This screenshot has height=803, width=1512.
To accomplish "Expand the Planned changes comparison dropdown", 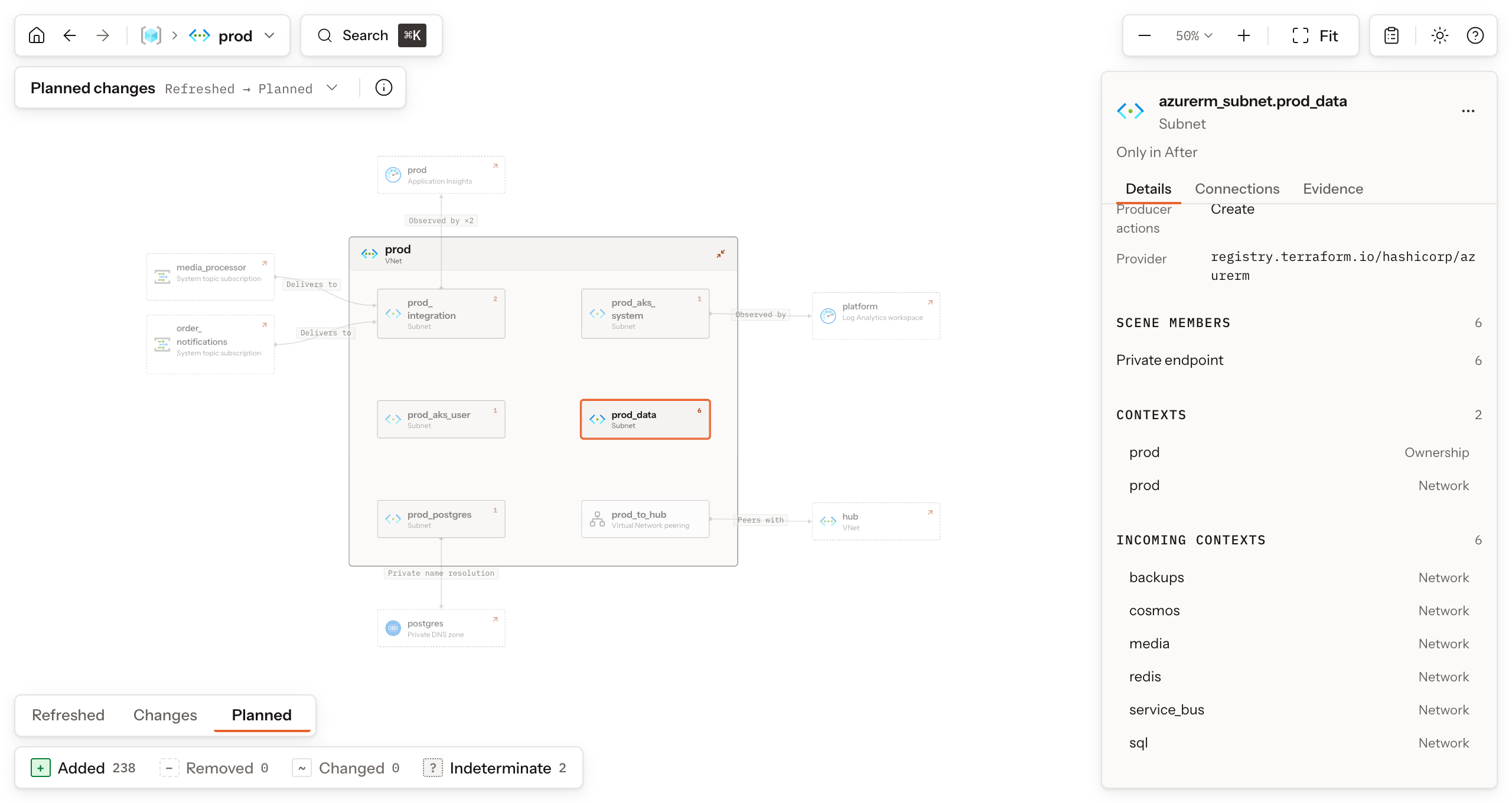I will (x=332, y=87).
